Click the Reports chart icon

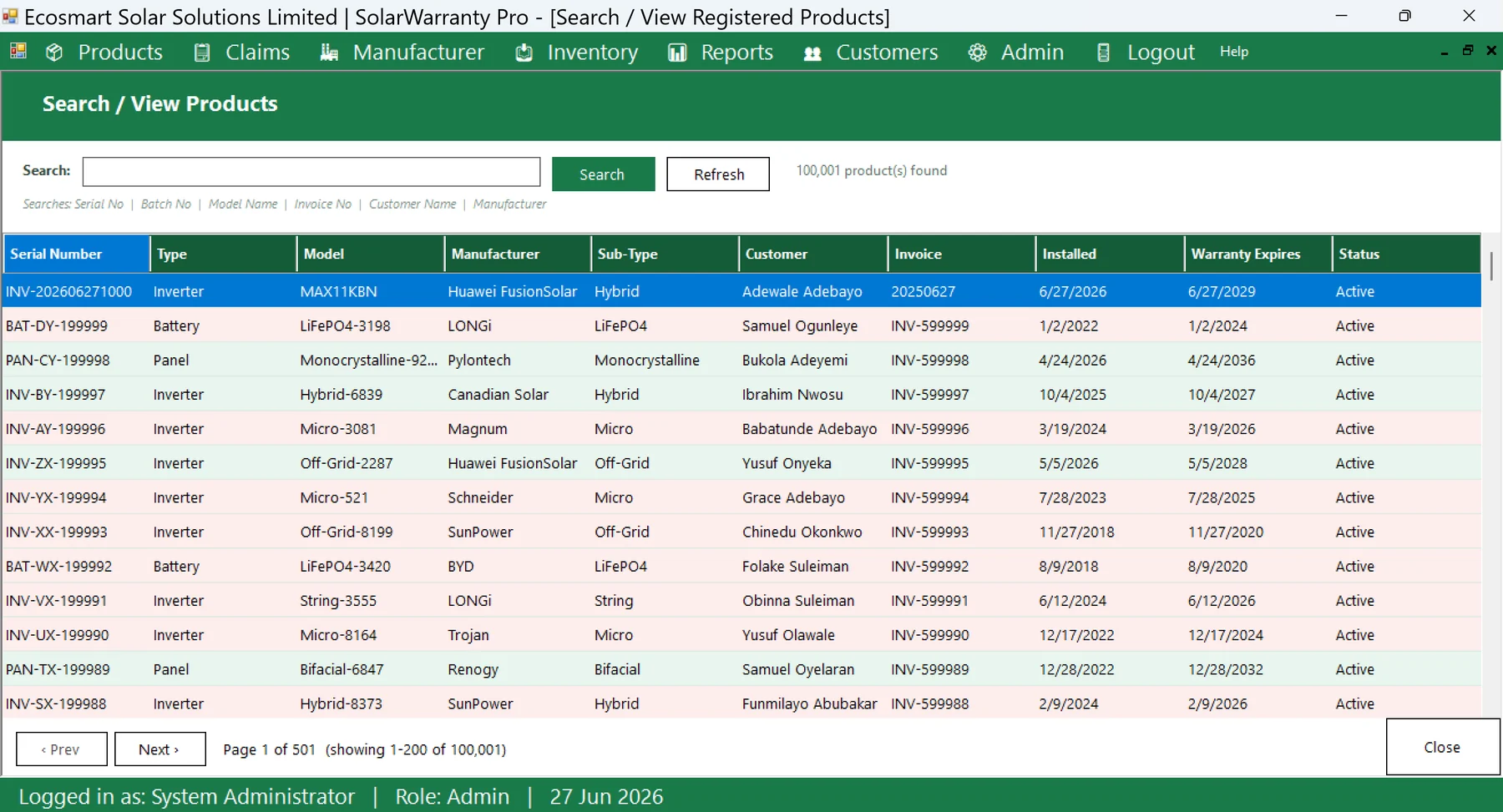point(677,53)
